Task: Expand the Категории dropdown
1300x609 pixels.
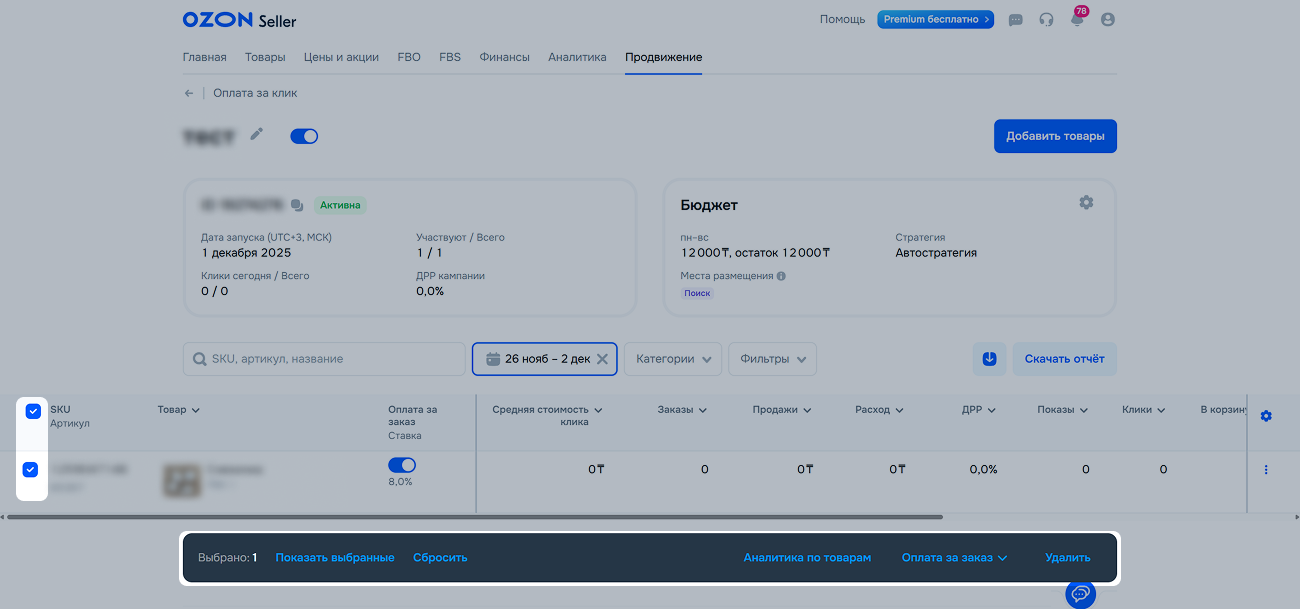Action: (x=673, y=359)
